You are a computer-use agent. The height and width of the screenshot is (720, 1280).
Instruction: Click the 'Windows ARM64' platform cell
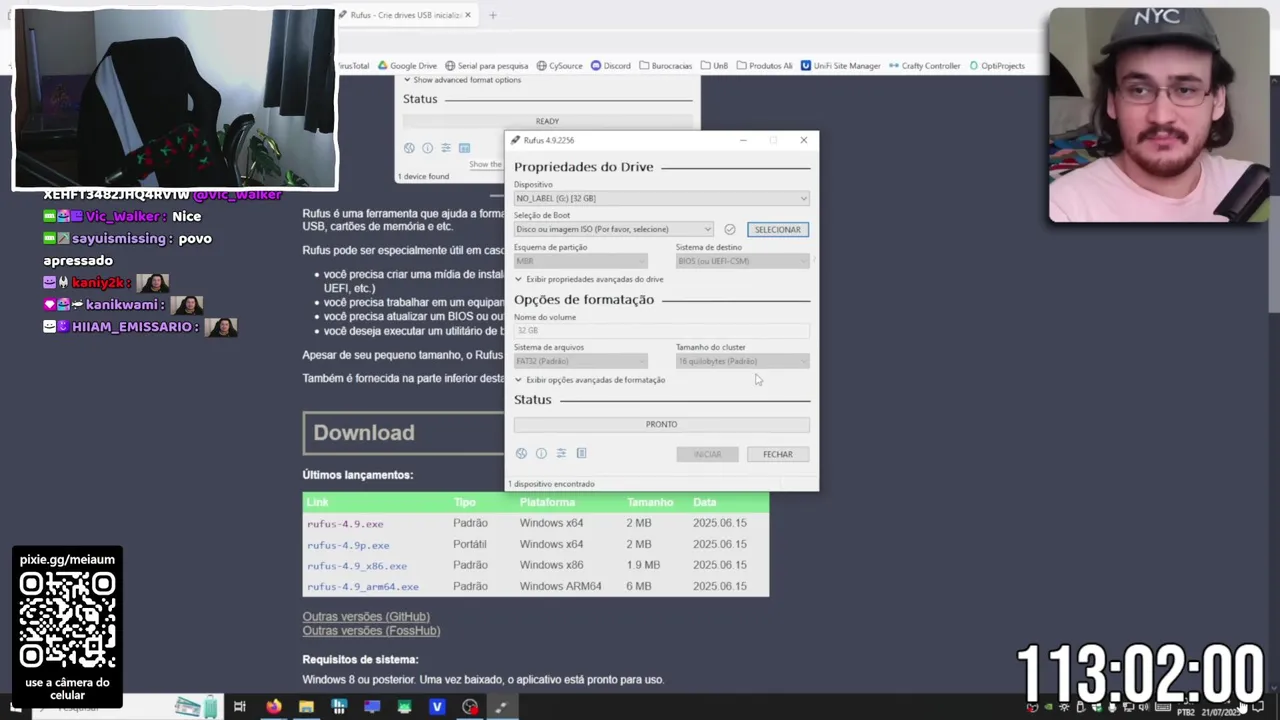pos(560,587)
